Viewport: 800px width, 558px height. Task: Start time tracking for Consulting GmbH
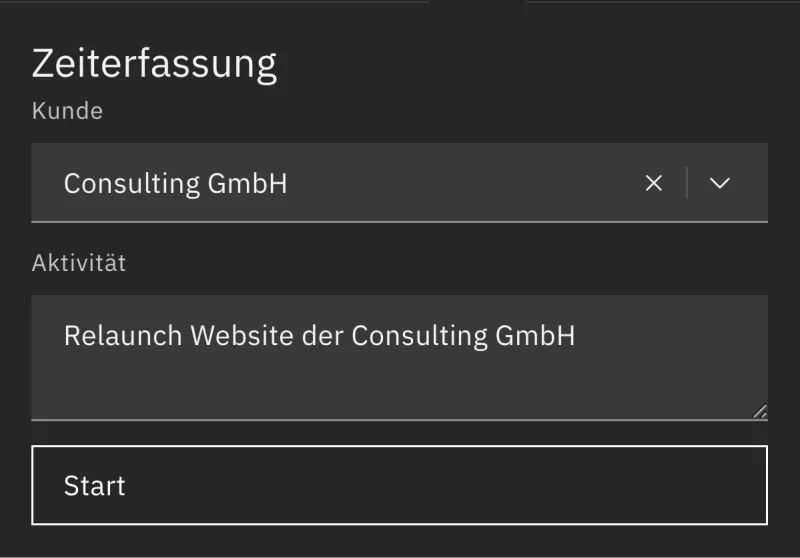[400, 485]
